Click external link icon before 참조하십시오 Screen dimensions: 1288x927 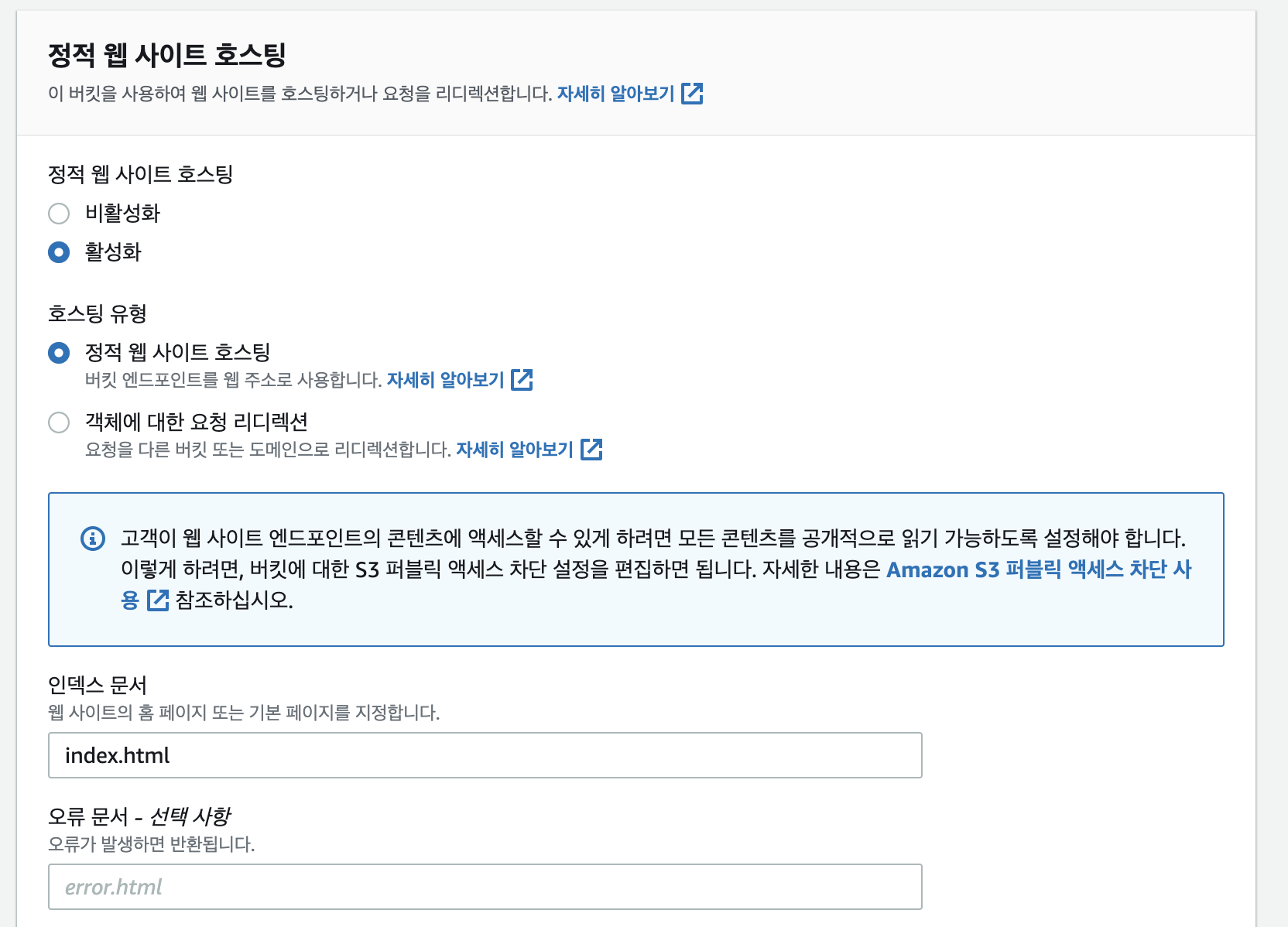[x=158, y=600]
